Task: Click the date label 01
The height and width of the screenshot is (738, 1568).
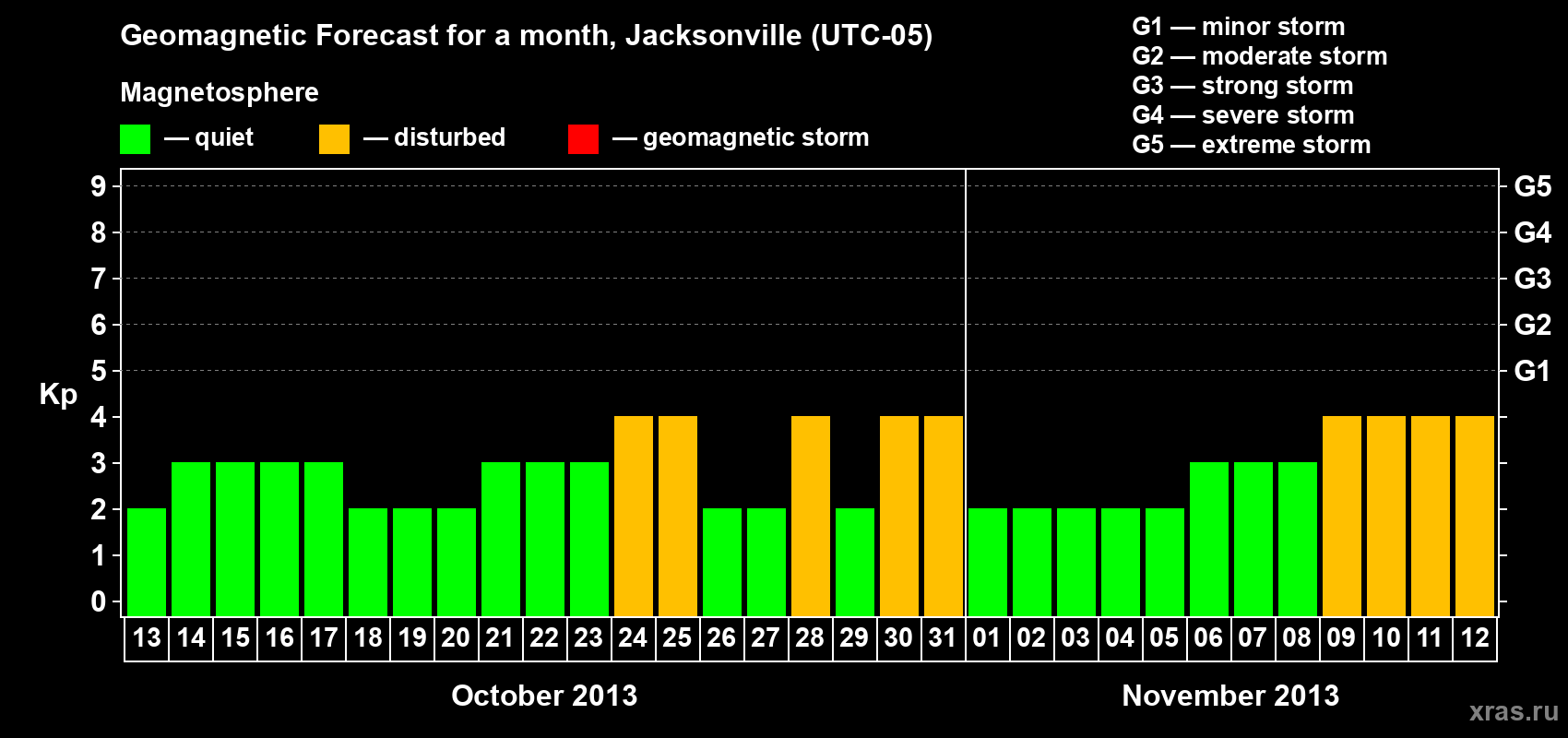Action: (x=987, y=637)
